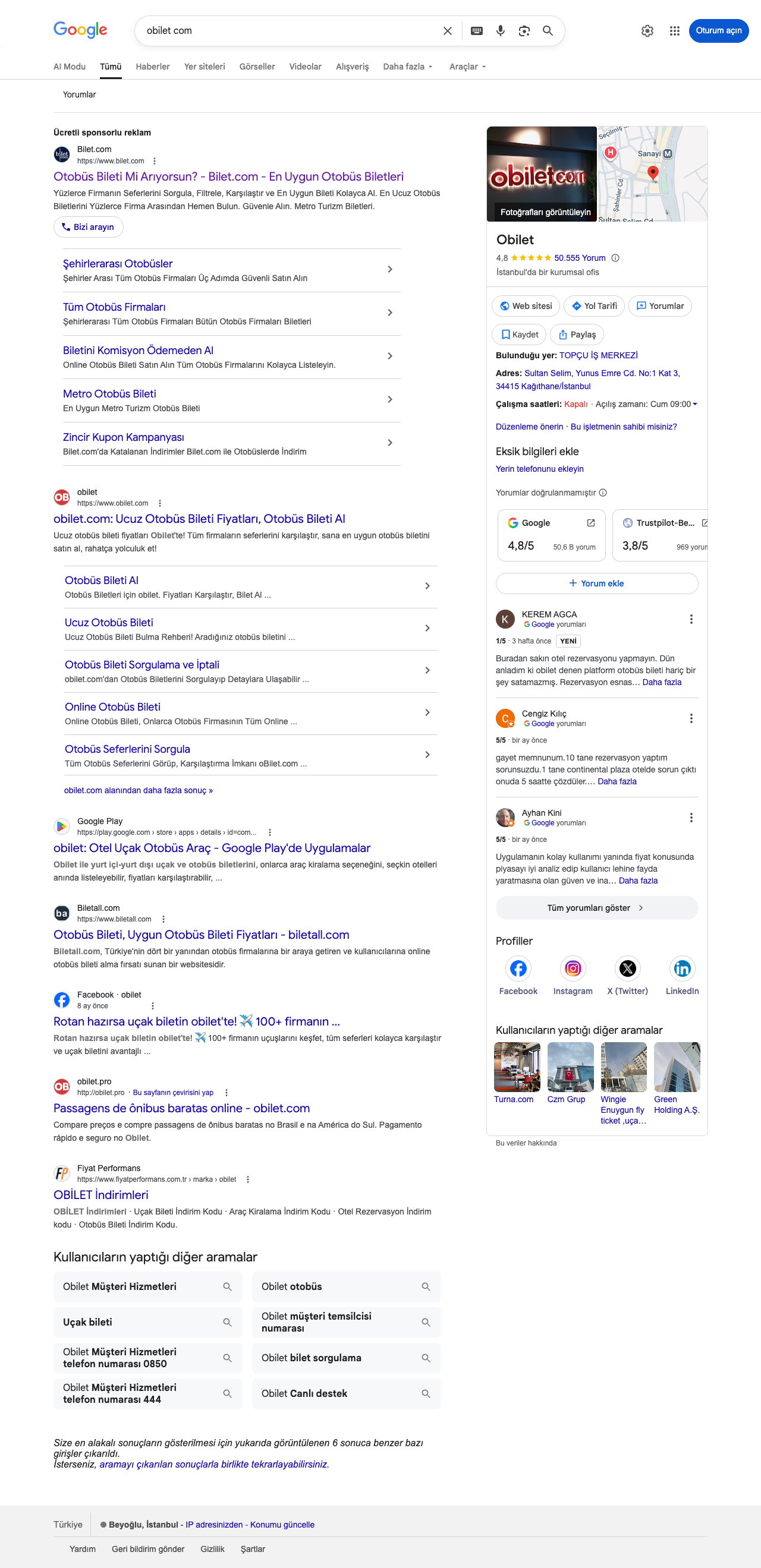Image resolution: width=761 pixels, height=1568 pixels.
Task: Open the obilet.com main result title link
Action: pos(199,519)
